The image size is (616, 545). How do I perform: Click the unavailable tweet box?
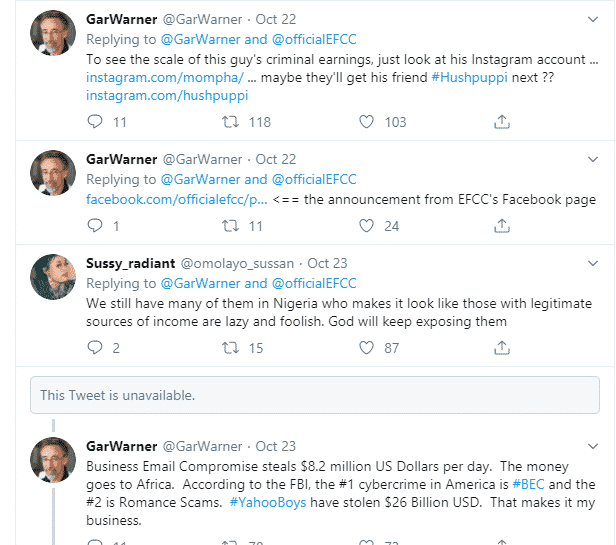click(314, 395)
